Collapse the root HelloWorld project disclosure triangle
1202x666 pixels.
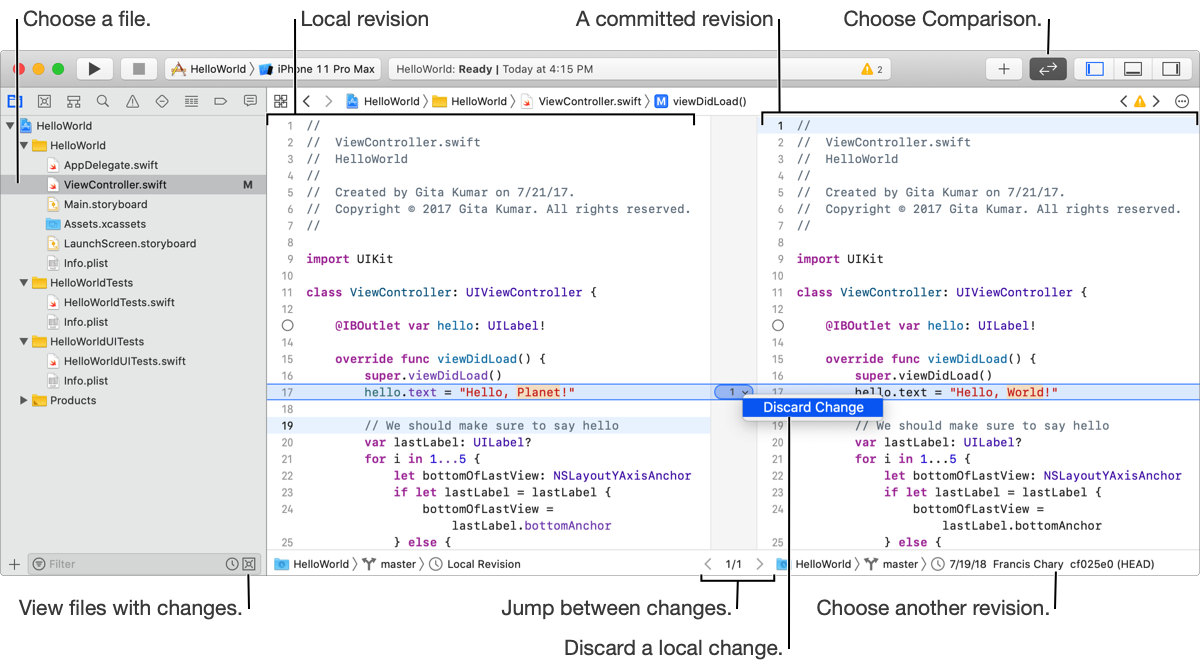10,126
